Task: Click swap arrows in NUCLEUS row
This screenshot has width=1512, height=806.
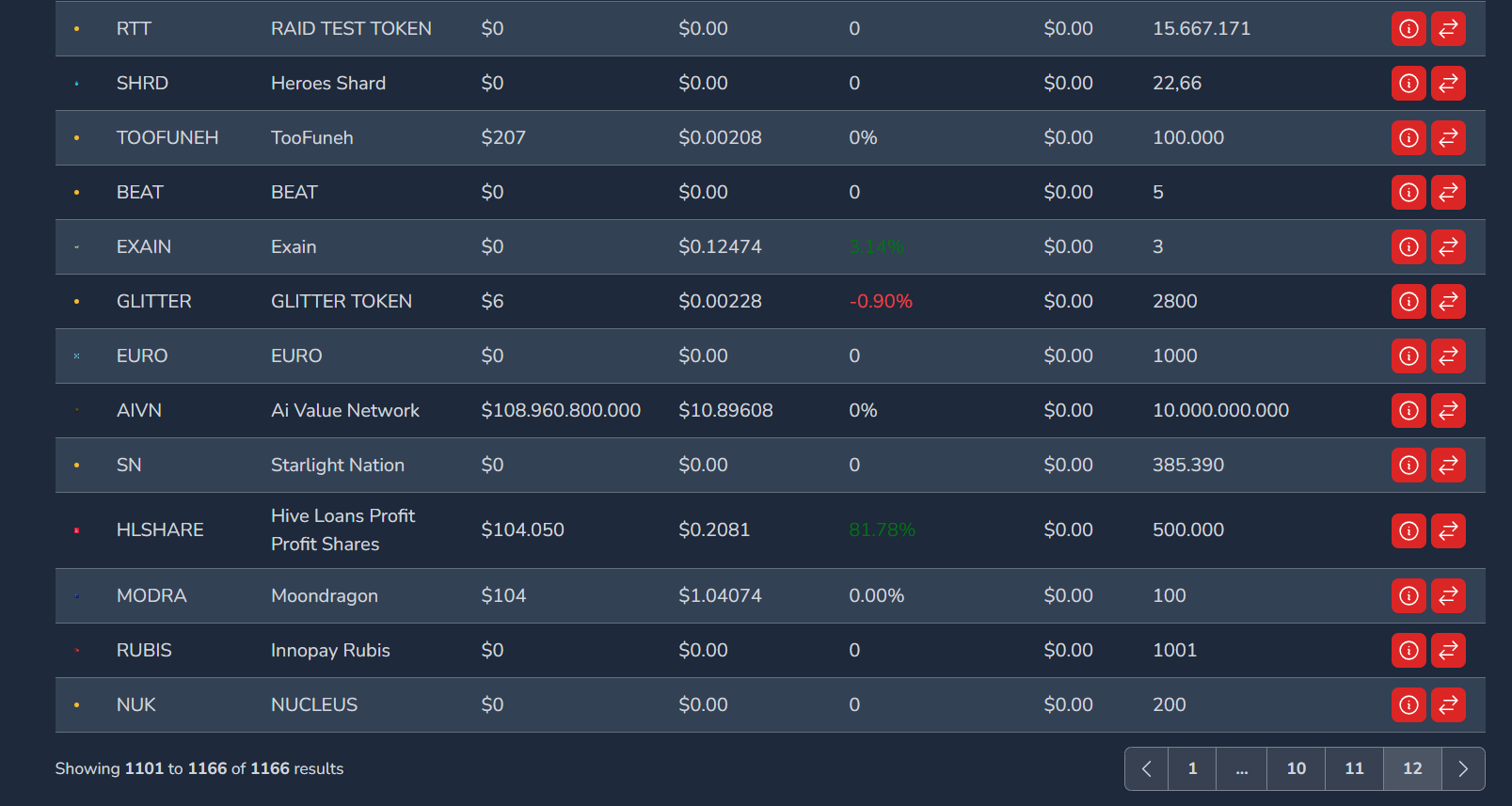Action: click(x=1448, y=705)
